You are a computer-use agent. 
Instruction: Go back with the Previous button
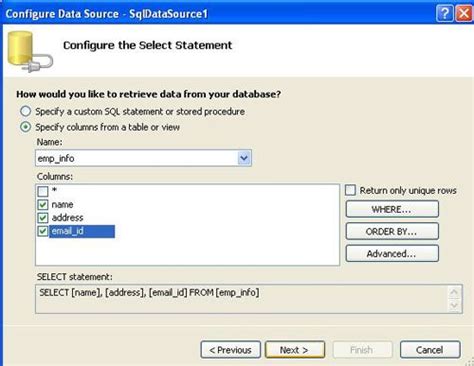(x=231, y=350)
